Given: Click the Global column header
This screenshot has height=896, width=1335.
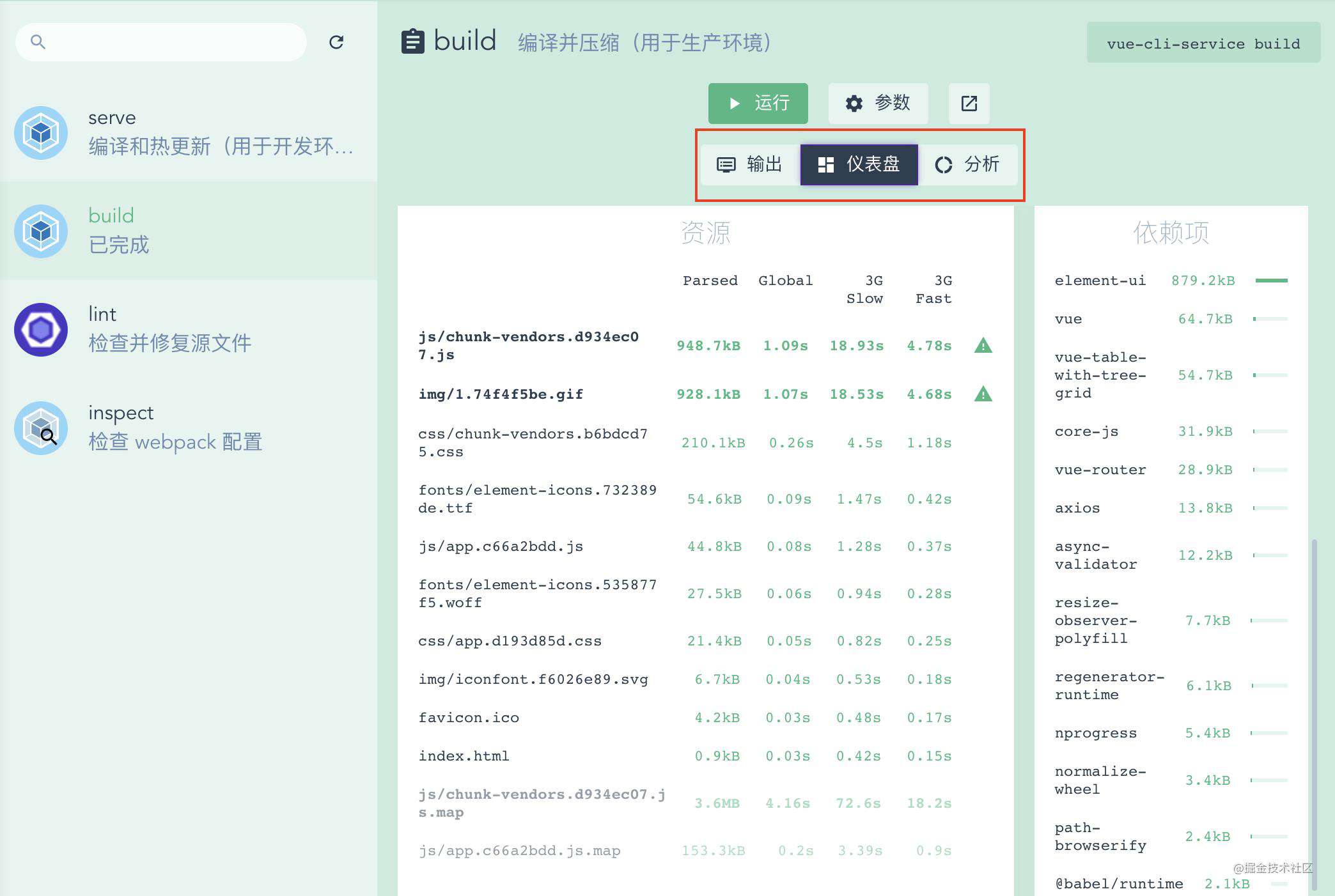Looking at the screenshot, I should [786, 281].
